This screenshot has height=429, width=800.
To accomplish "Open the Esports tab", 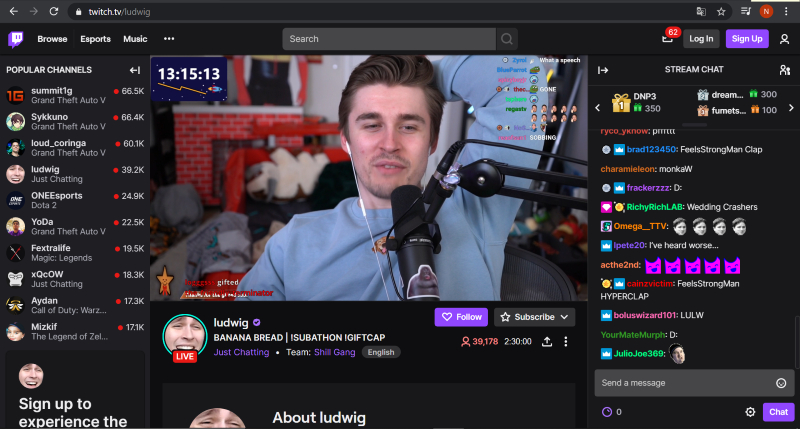I will pos(95,39).
